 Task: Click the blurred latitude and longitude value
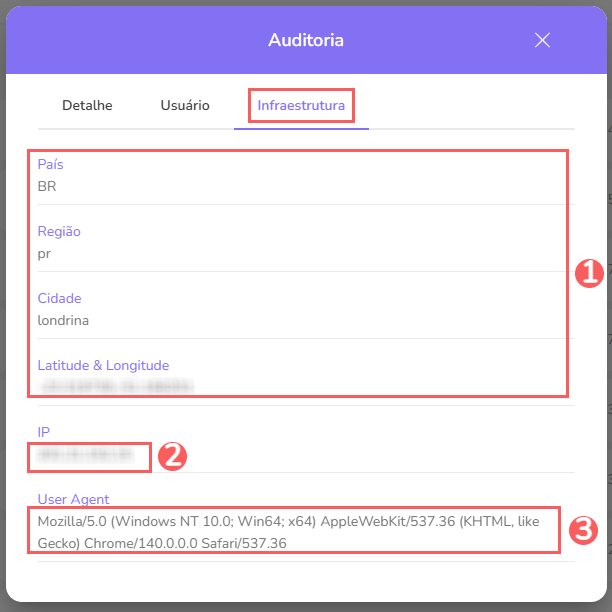tap(116, 385)
